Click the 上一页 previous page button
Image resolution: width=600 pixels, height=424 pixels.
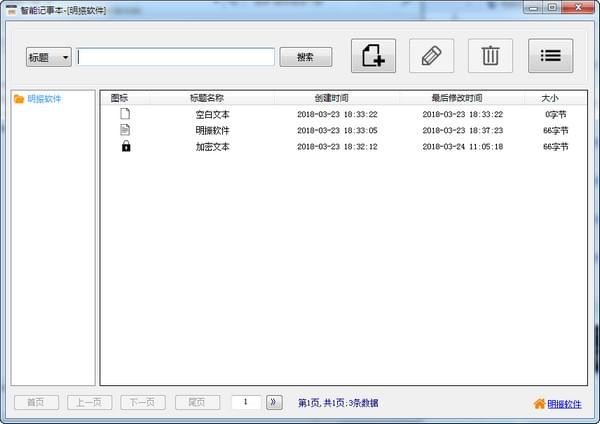90,402
